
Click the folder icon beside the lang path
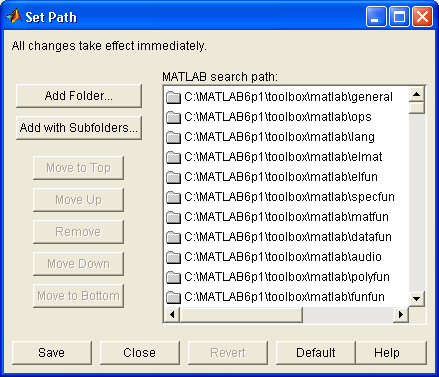click(x=173, y=137)
